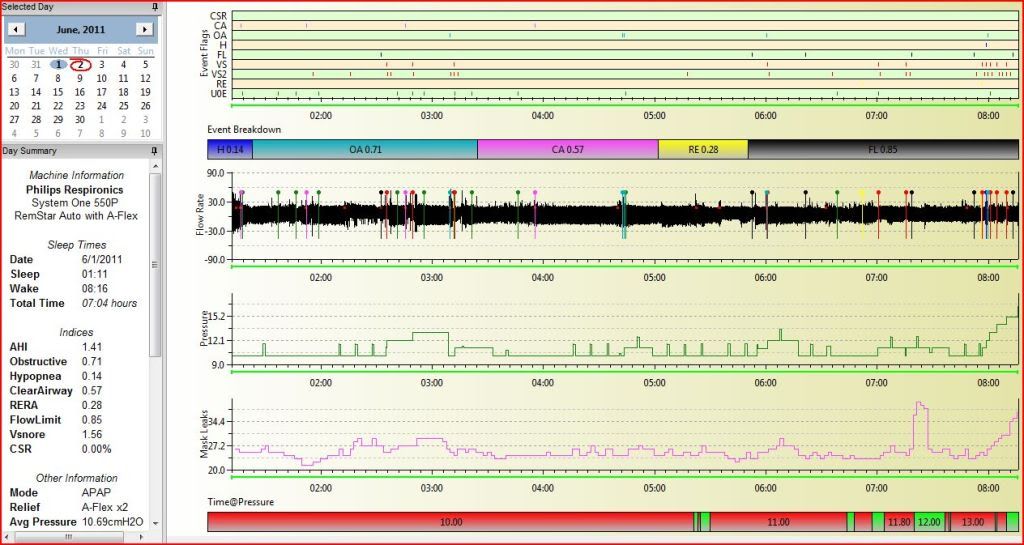
Task: Click the U0E event flag row
Action: pos(625,93)
